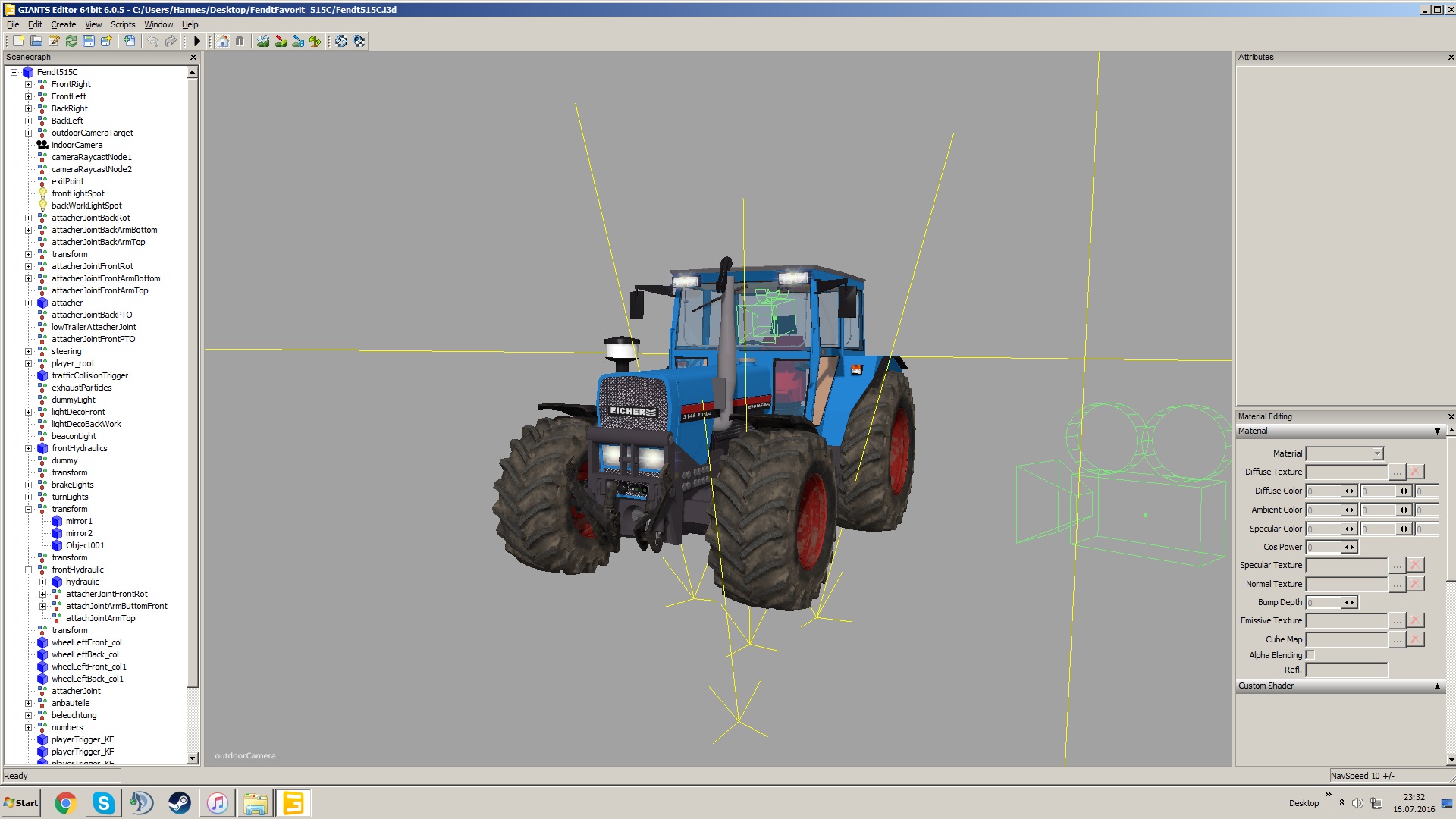Screen dimensions: 1456x819
Task: Expand the steering tree node
Action: click(x=29, y=351)
